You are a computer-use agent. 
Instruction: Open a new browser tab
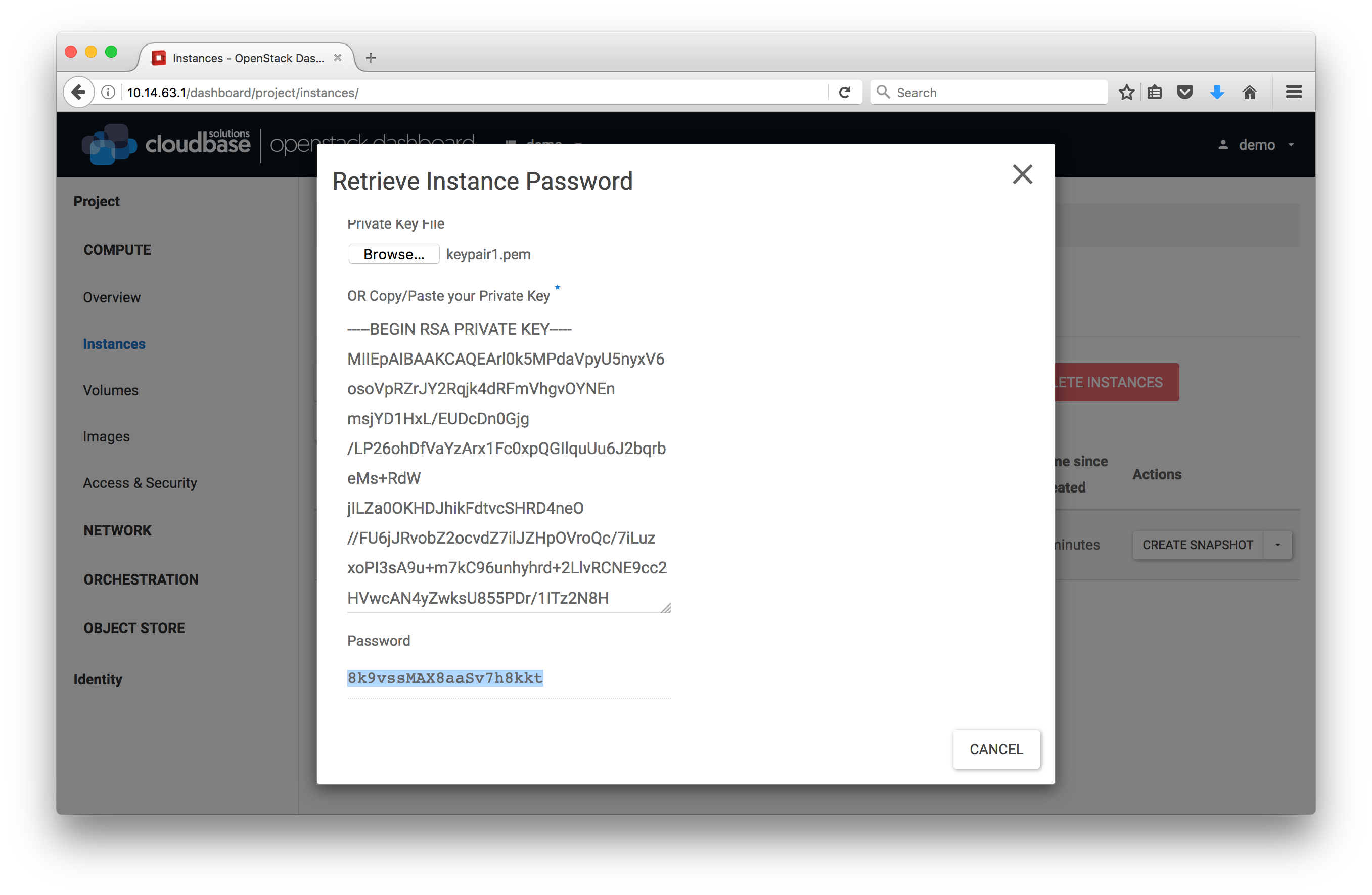[371, 58]
